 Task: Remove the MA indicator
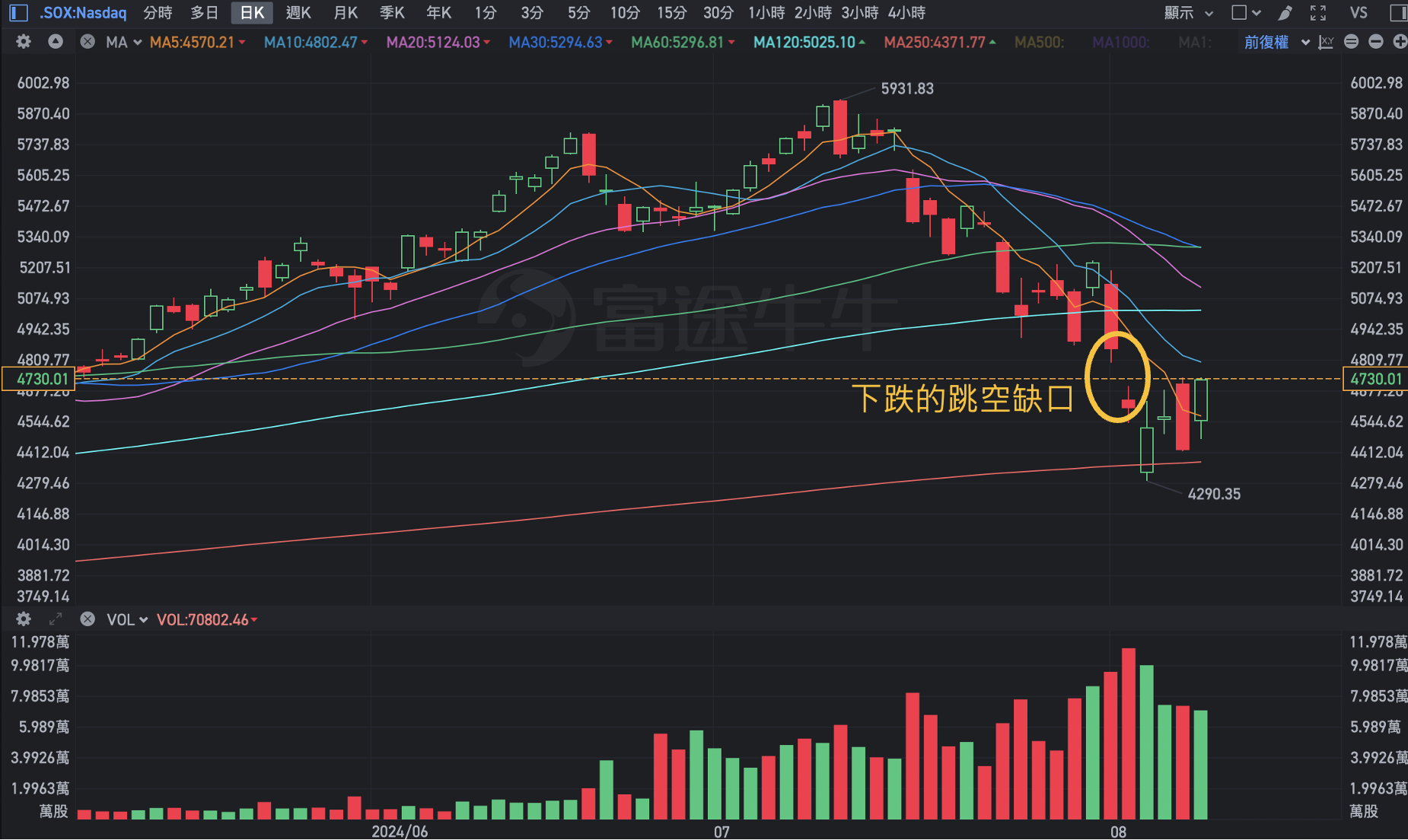pos(88,42)
